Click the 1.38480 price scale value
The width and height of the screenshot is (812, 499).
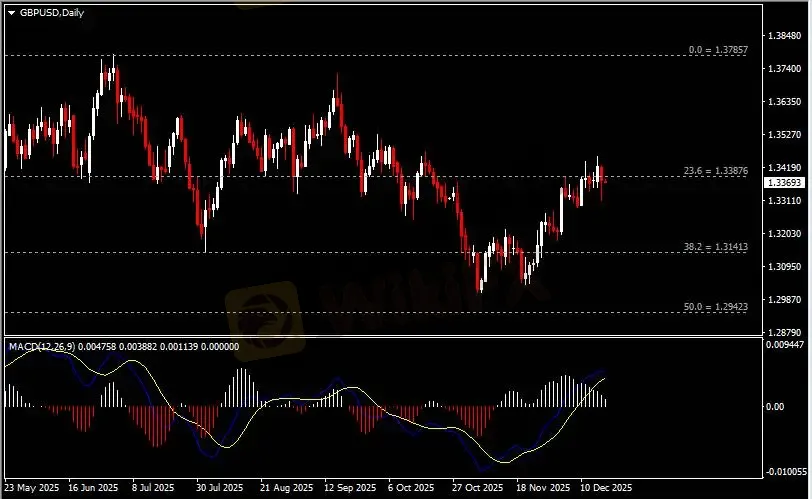785,36
